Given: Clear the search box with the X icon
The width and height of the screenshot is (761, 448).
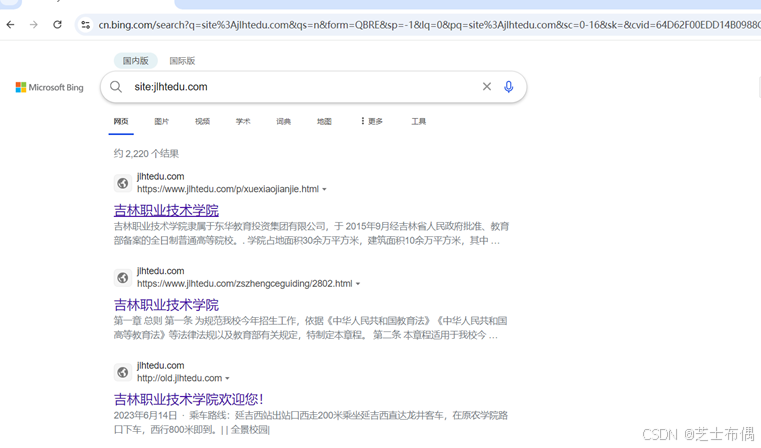Looking at the screenshot, I should 487,86.
